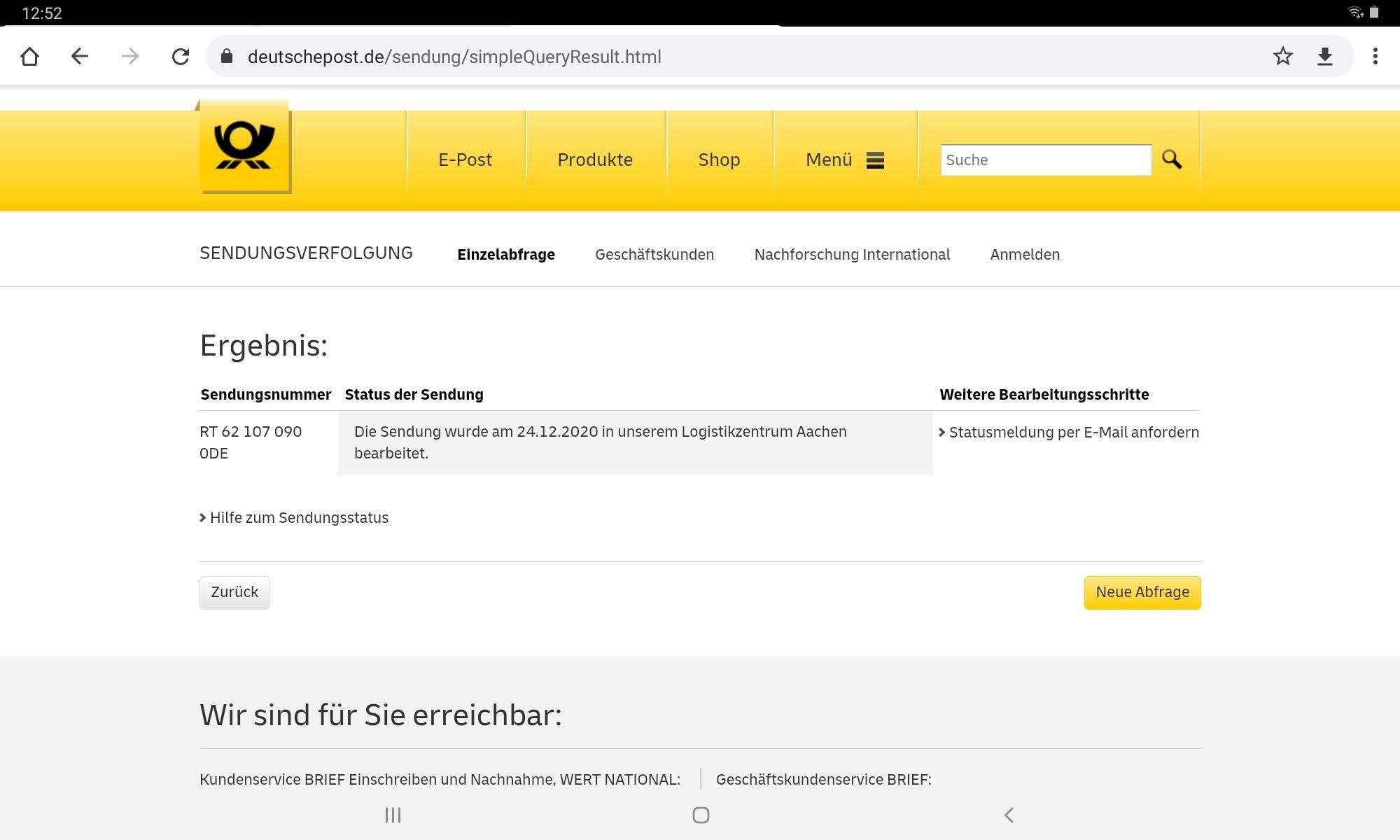Click the Status der Sendung column header

pos(414,395)
